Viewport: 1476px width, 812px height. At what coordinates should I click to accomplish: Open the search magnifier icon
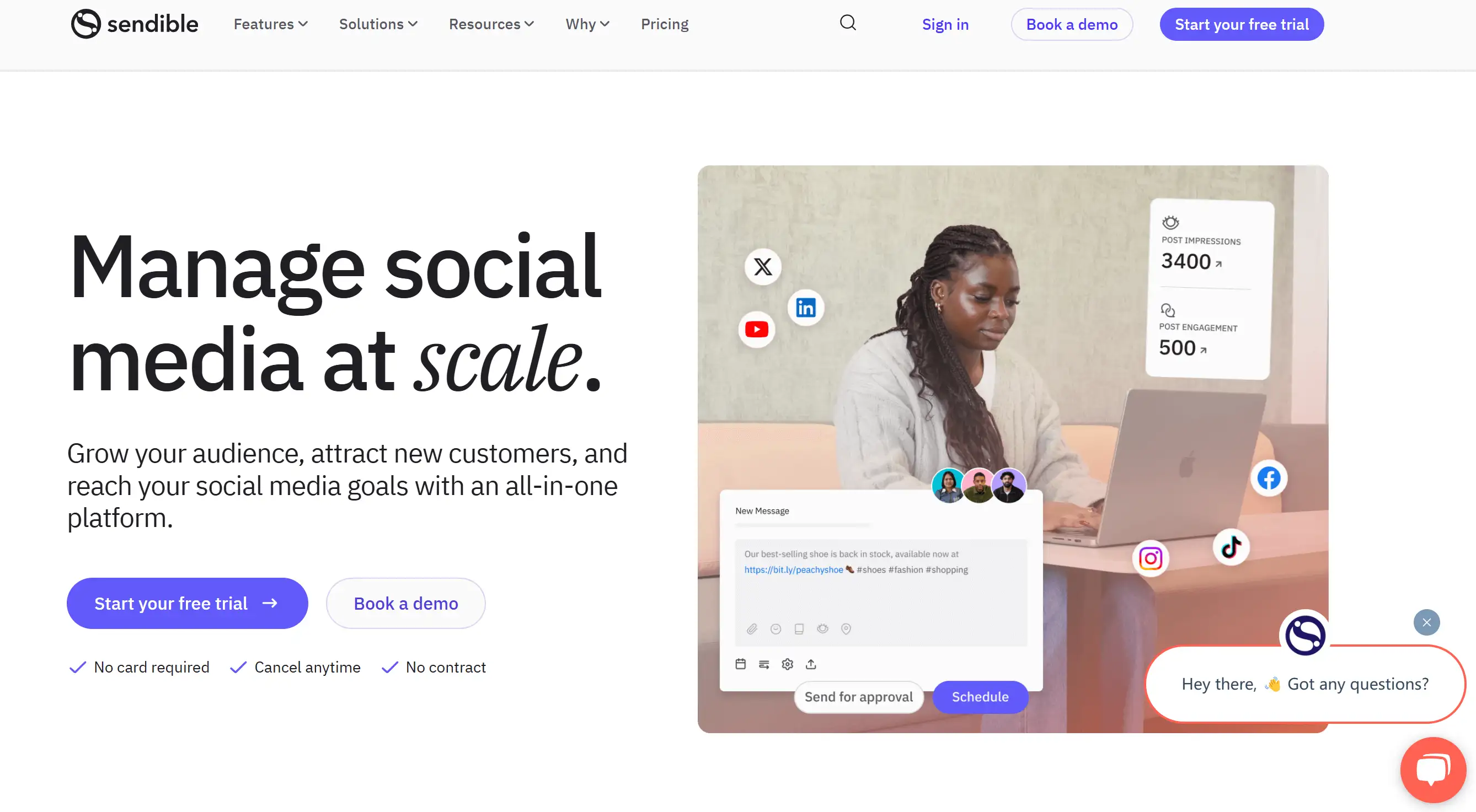pyautogui.click(x=848, y=23)
